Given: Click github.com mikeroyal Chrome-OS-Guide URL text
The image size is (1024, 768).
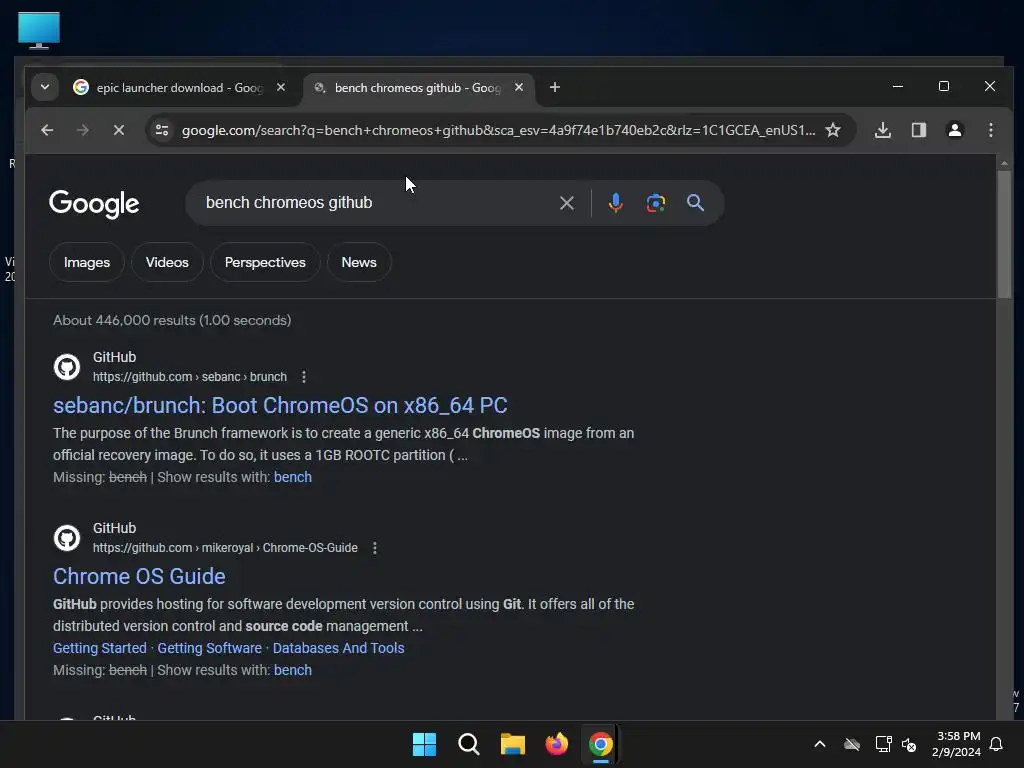Looking at the screenshot, I should click(x=225, y=548).
